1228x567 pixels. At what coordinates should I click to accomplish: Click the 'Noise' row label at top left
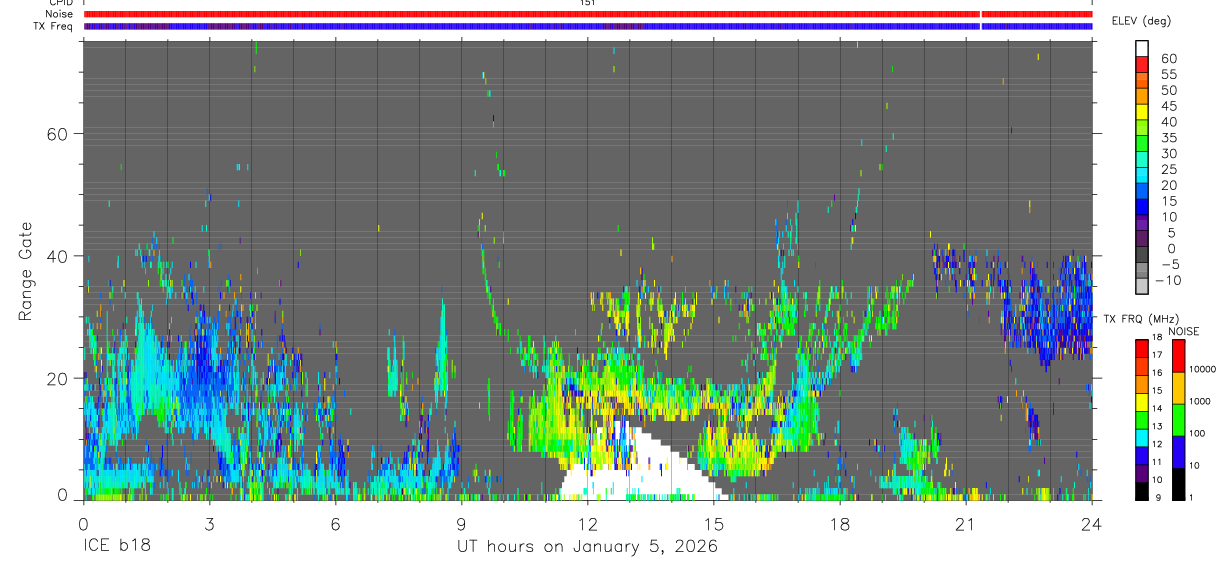[61, 14]
